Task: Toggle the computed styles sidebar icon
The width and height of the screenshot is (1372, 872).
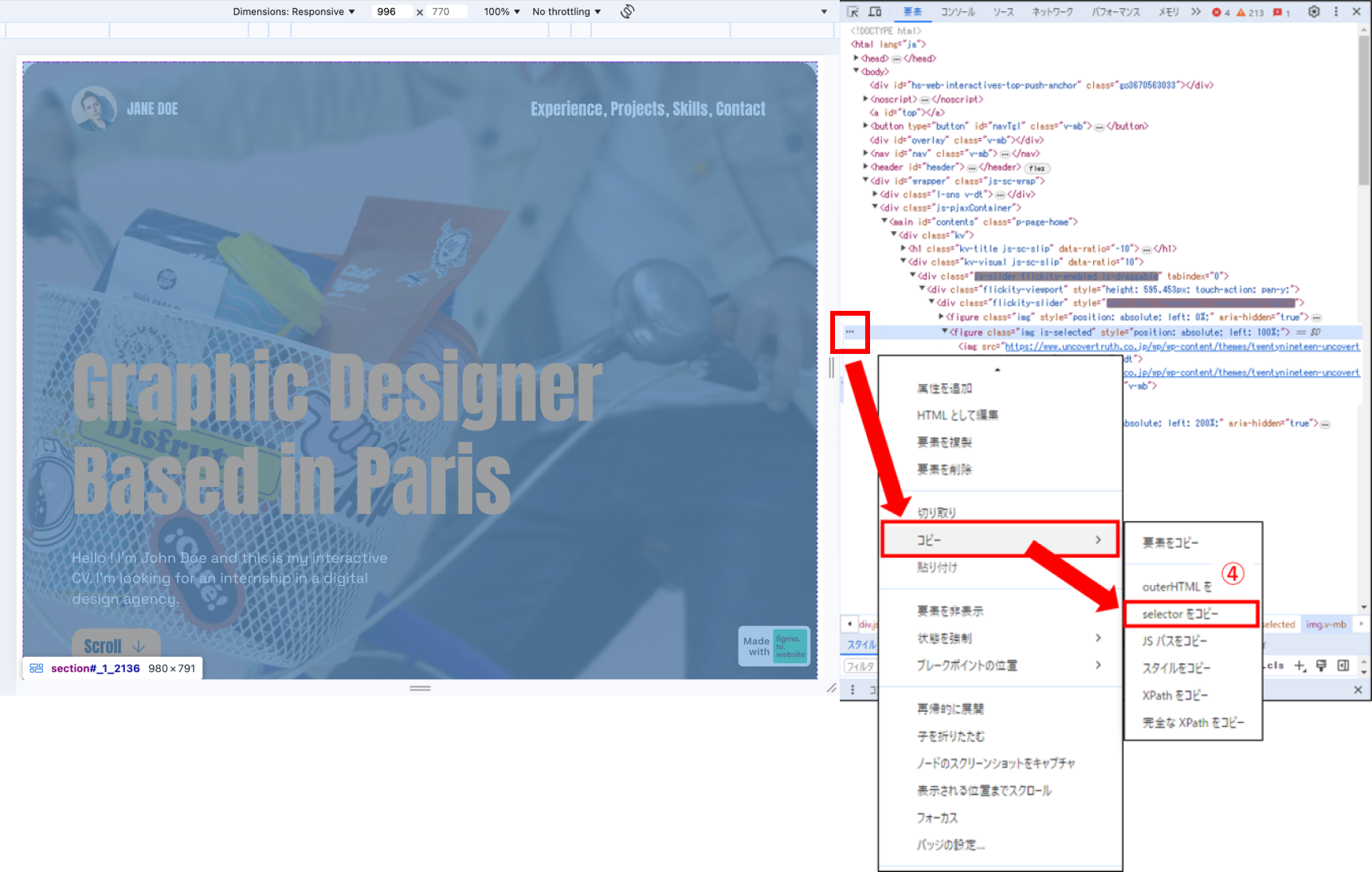Action: click(x=1343, y=666)
